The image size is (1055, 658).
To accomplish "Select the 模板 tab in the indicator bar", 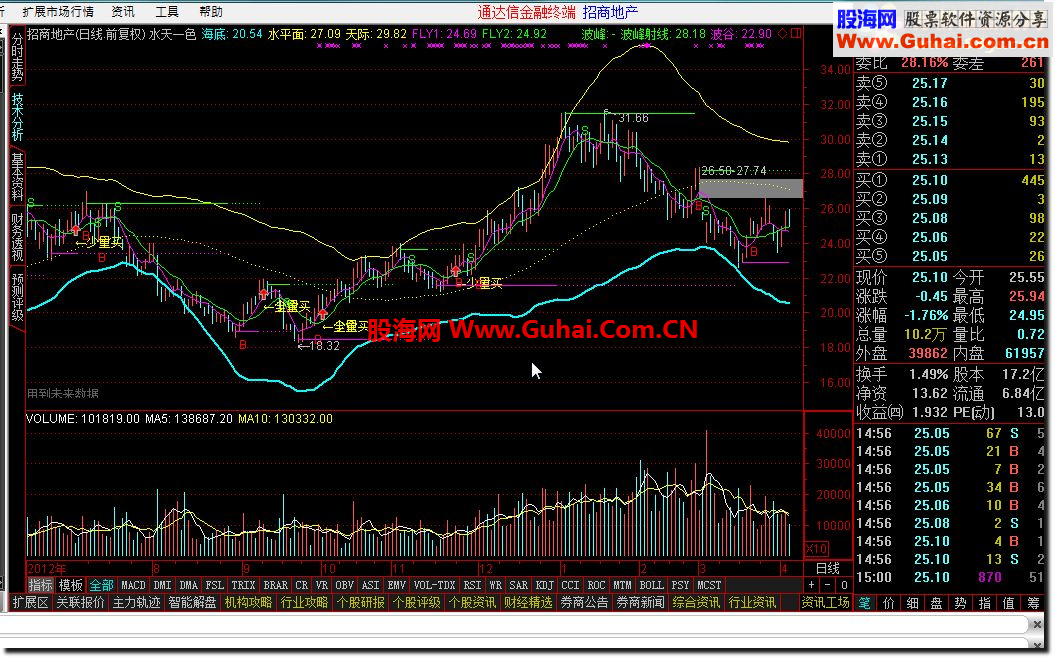I will [71, 585].
